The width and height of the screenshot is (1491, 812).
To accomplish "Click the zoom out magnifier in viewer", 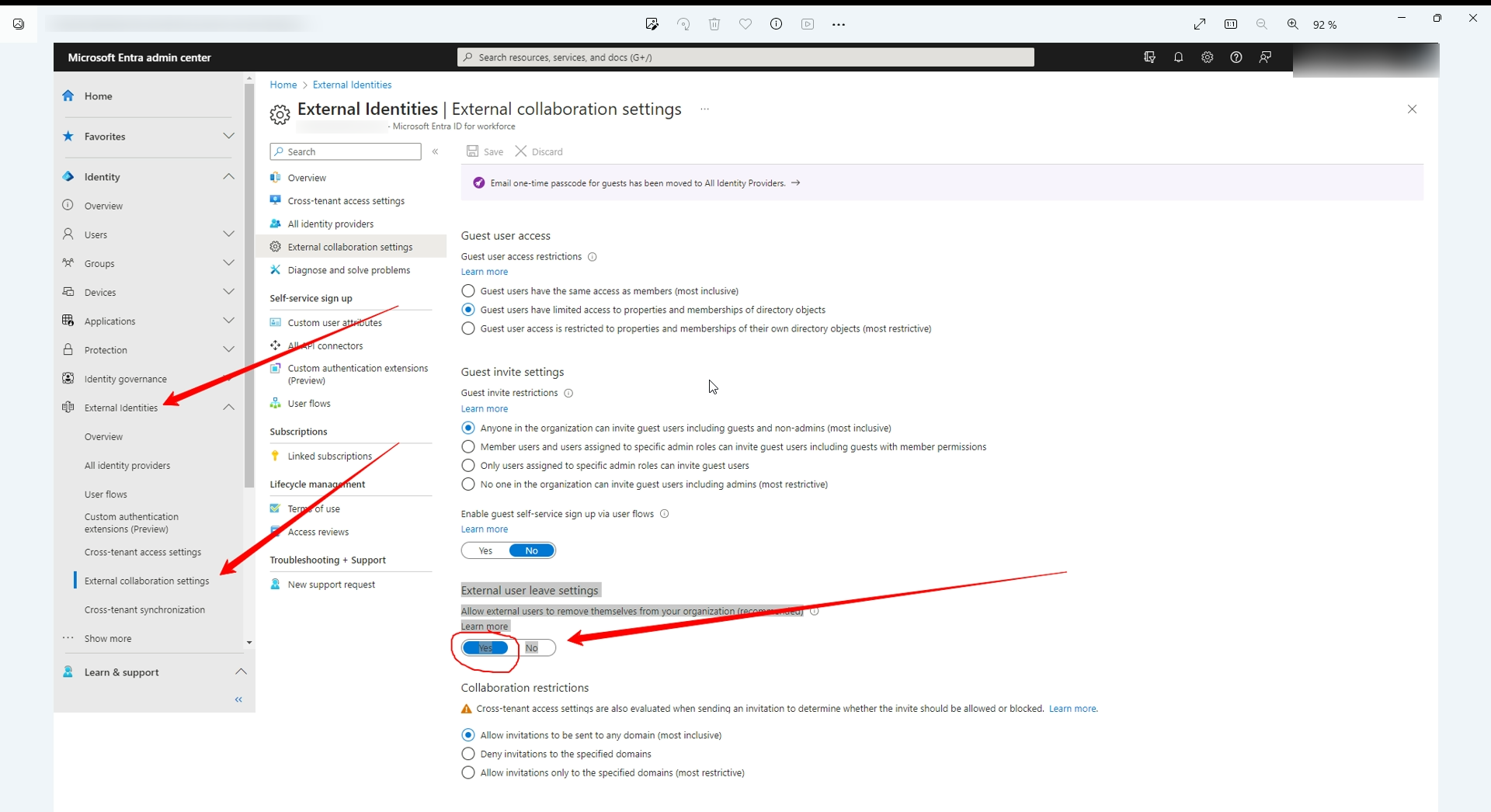I will coord(1262,24).
